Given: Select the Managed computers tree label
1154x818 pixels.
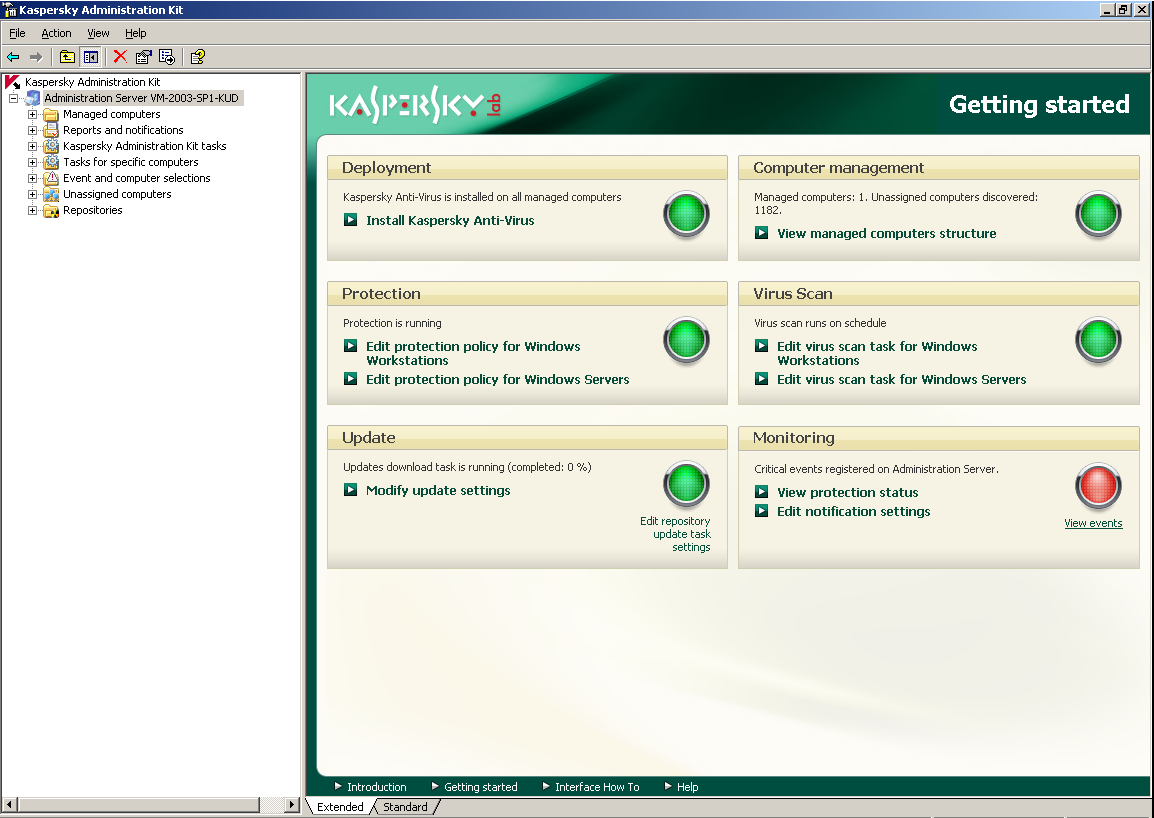Looking at the screenshot, I should 111,114.
